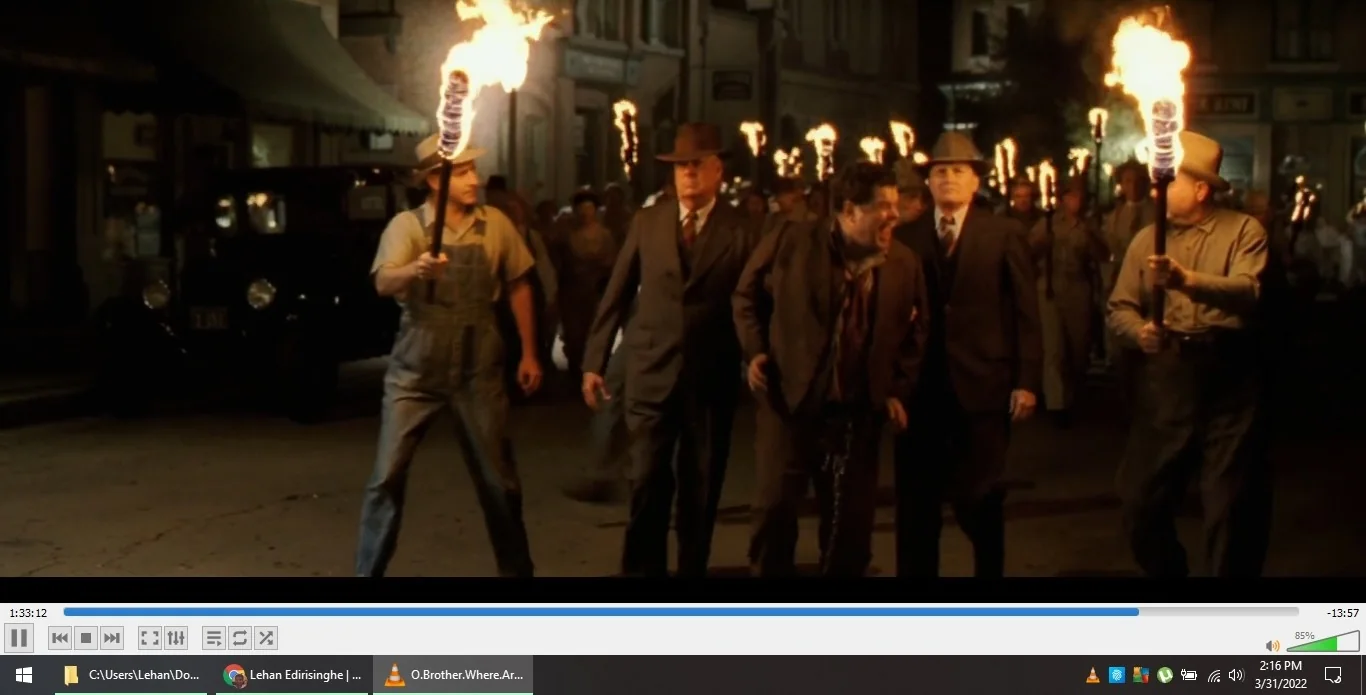Click elapsed time 1:33:12 label
This screenshot has height=695, width=1366.
28,613
